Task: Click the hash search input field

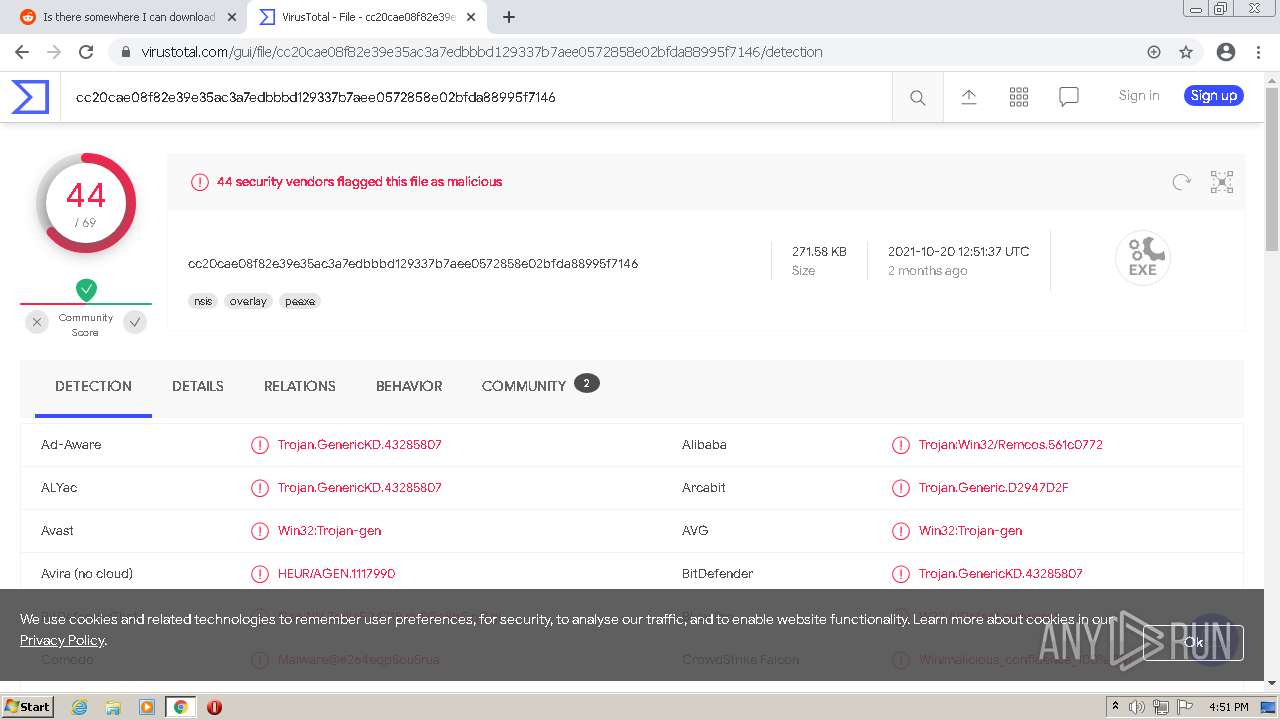Action: point(476,97)
